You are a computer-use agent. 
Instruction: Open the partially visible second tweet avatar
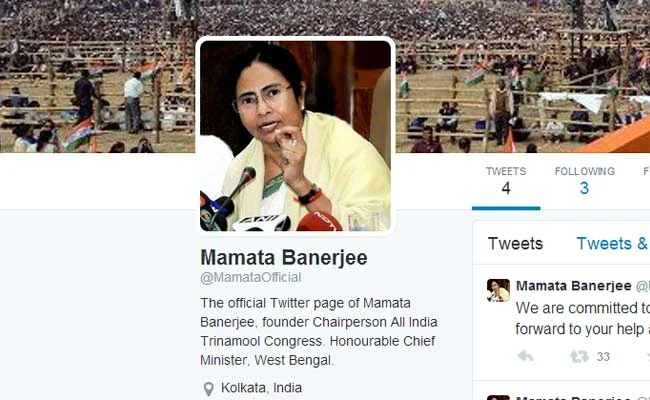(x=498, y=398)
